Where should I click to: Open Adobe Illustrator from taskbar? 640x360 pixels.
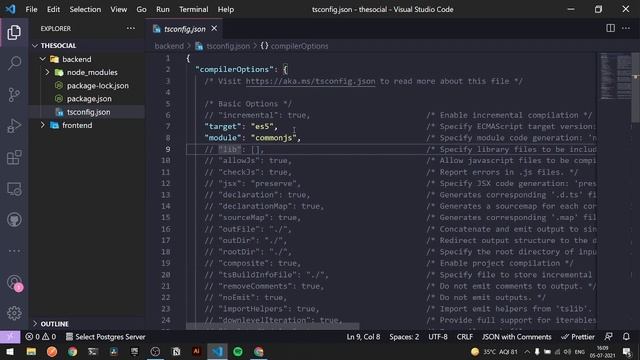tap(196, 351)
